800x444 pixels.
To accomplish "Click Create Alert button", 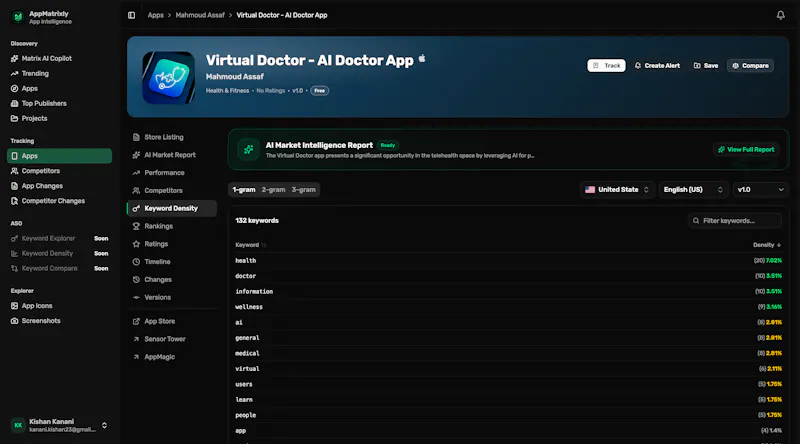I will pyautogui.click(x=657, y=66).
